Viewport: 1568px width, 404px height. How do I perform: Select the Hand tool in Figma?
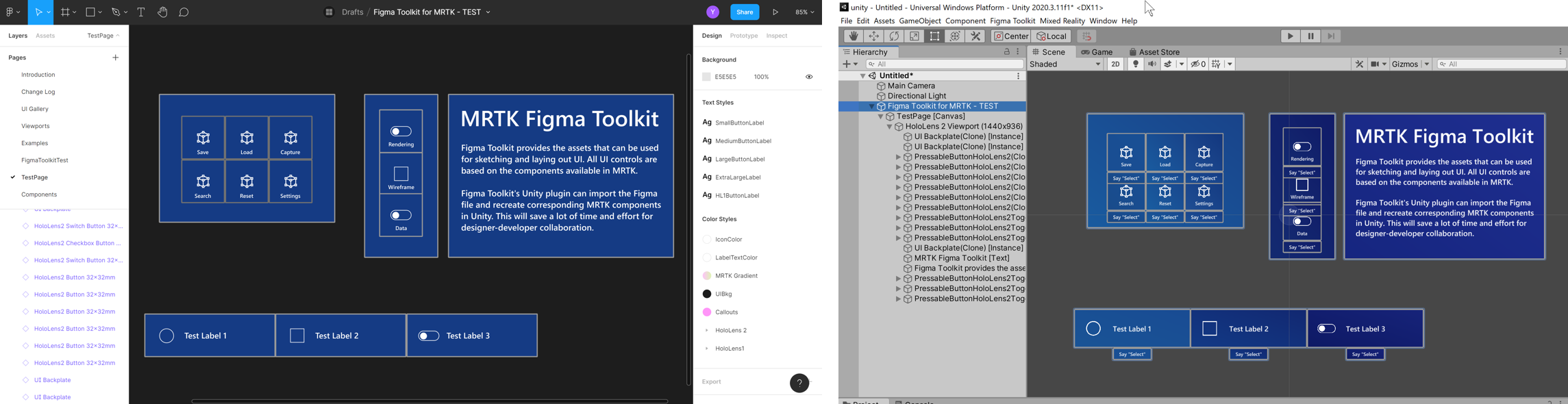162,12
